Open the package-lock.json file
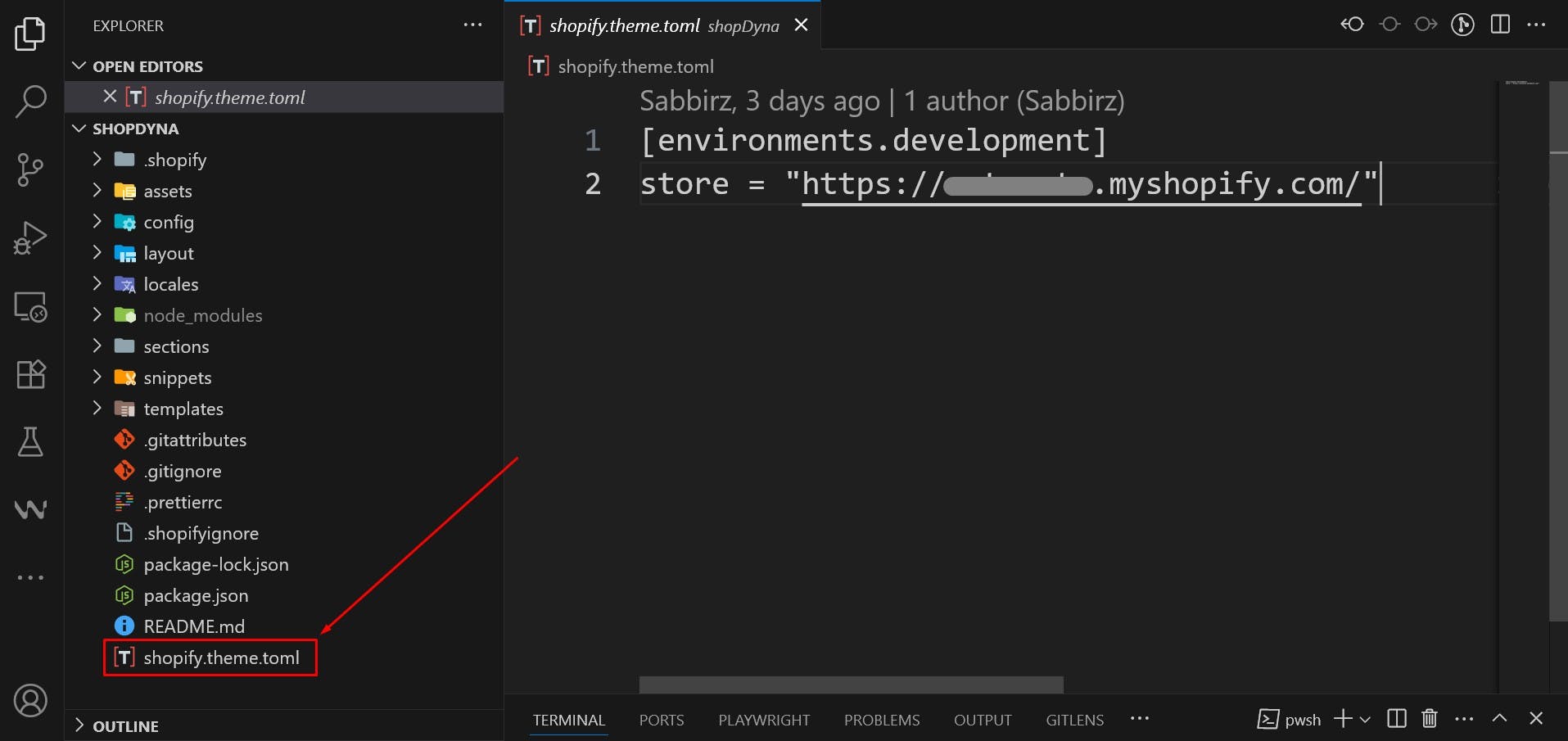 click(x=283, y=564)
